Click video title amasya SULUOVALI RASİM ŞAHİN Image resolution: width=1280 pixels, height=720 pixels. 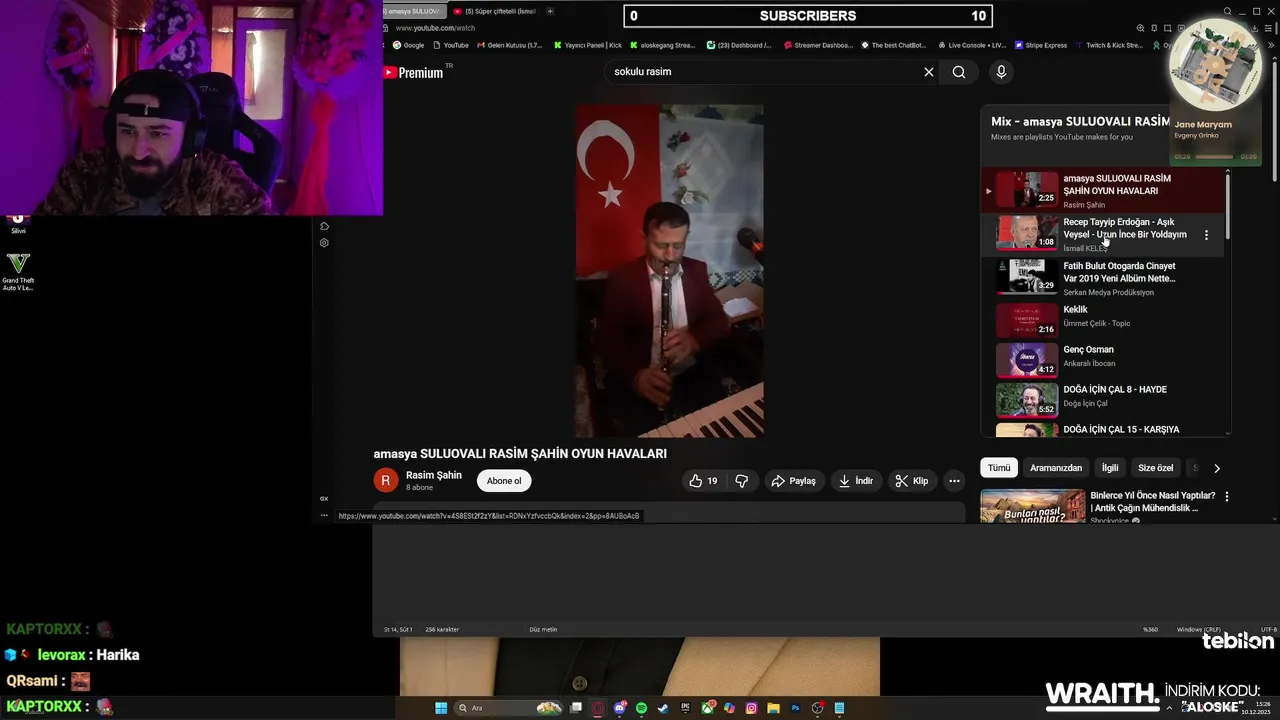point(520,454)
